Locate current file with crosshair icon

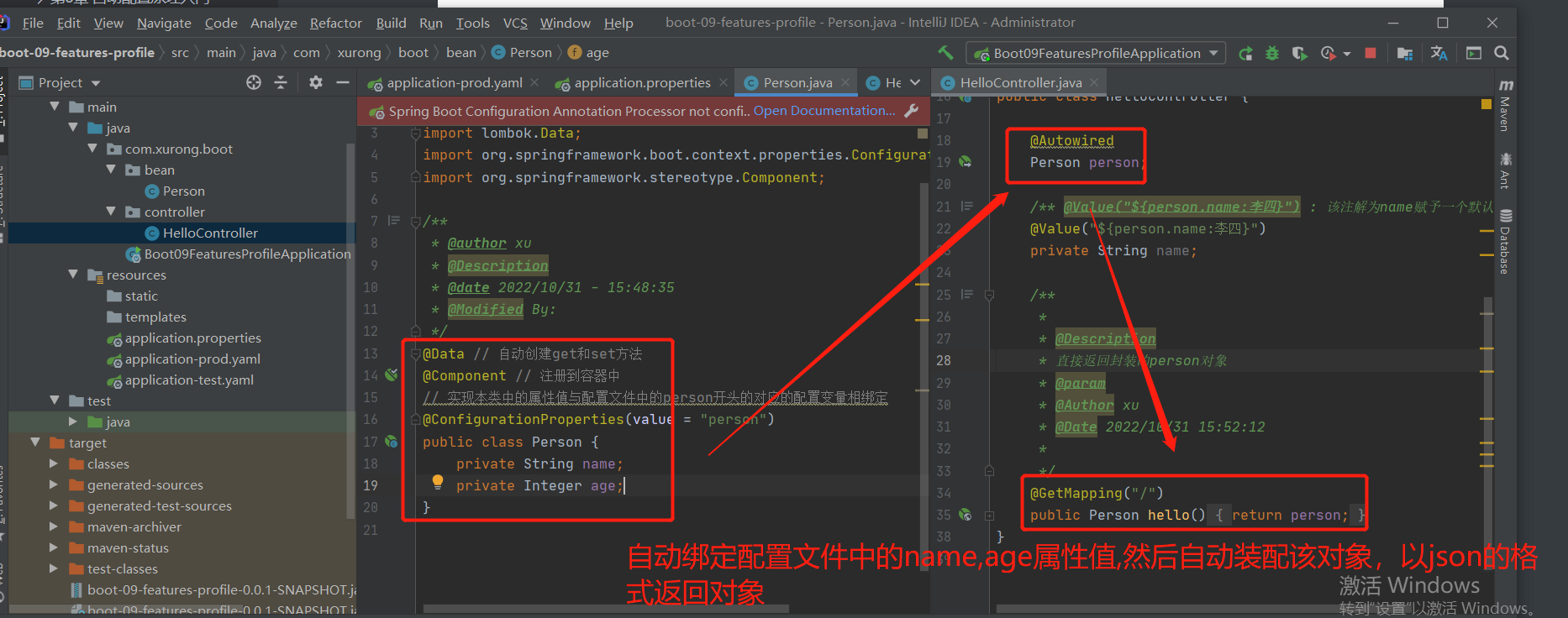[x=254, y=82]
